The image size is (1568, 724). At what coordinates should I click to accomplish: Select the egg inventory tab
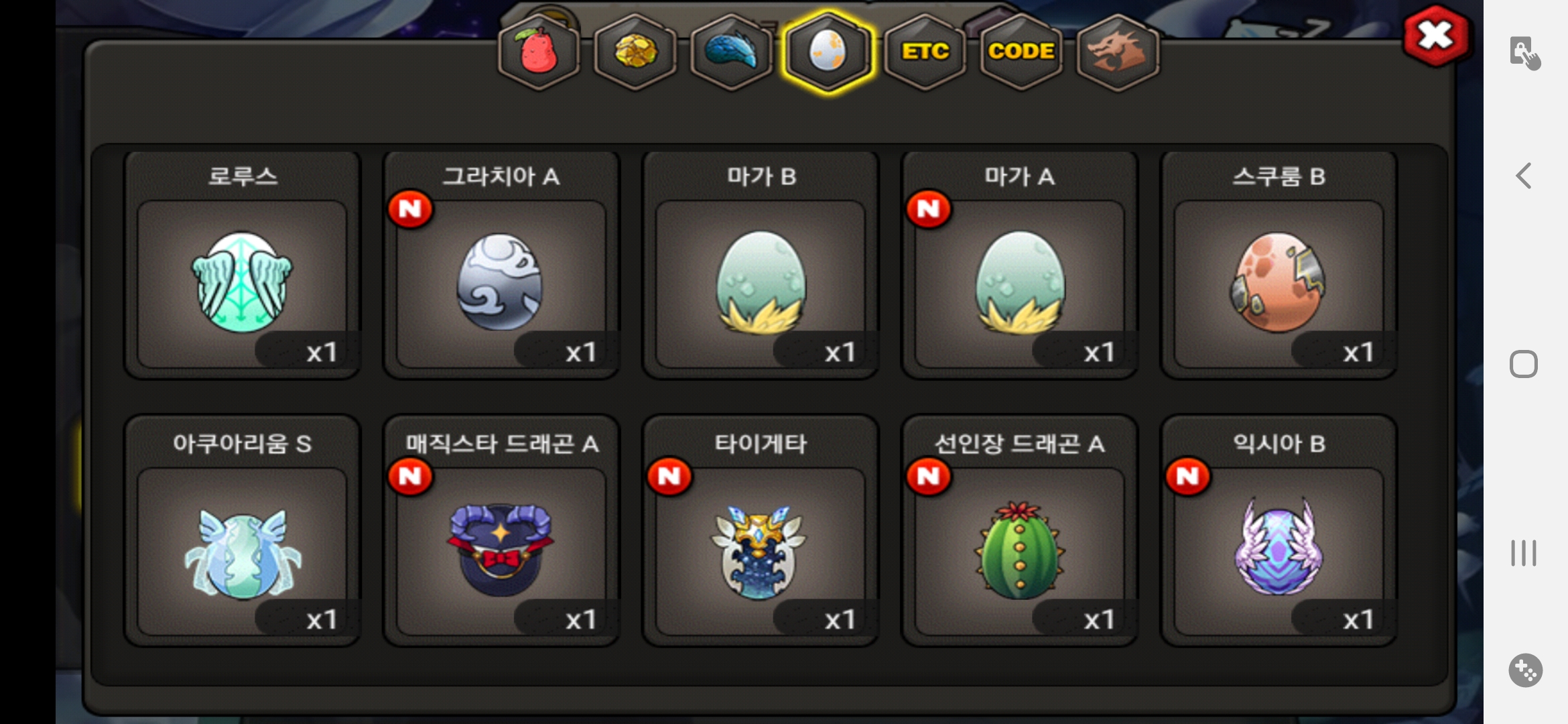828,52
